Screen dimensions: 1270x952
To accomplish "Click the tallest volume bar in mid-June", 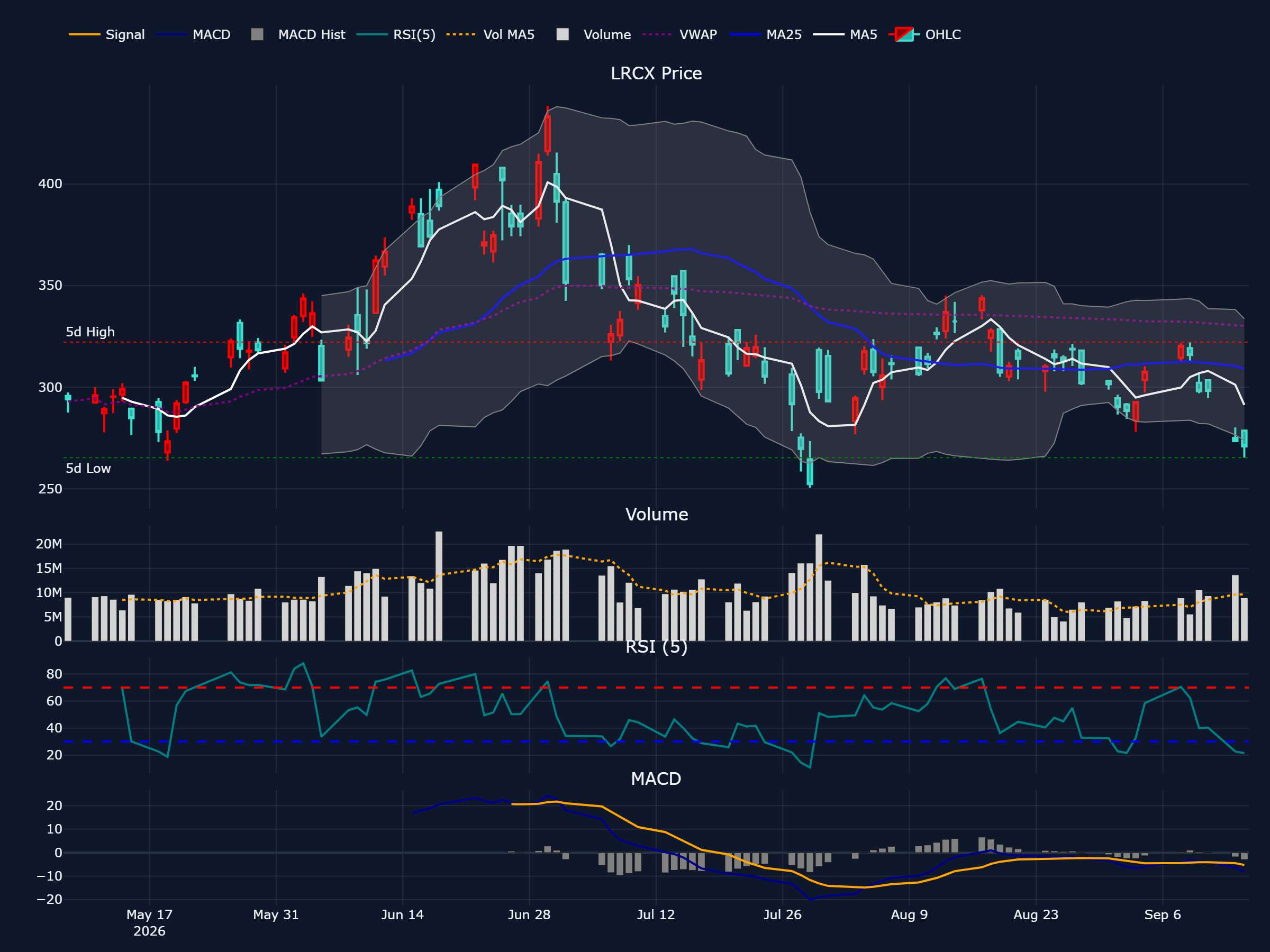I will point(439,586).
